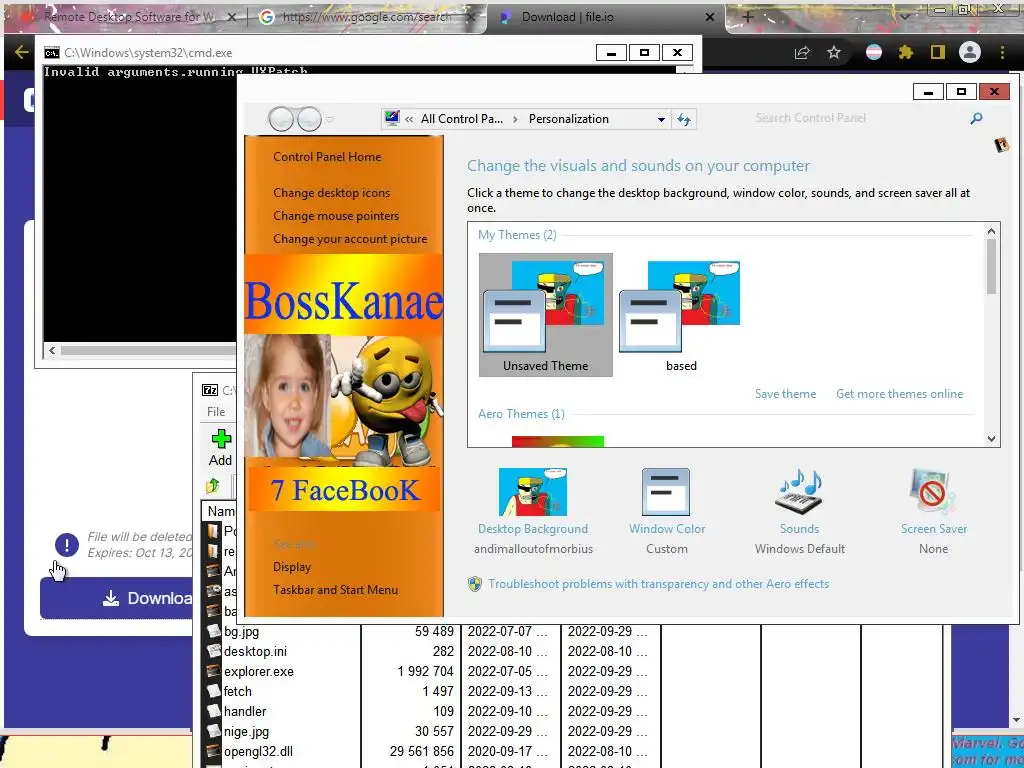
Task: Click Chrome back arrow
Action: (x=22, y=52)
